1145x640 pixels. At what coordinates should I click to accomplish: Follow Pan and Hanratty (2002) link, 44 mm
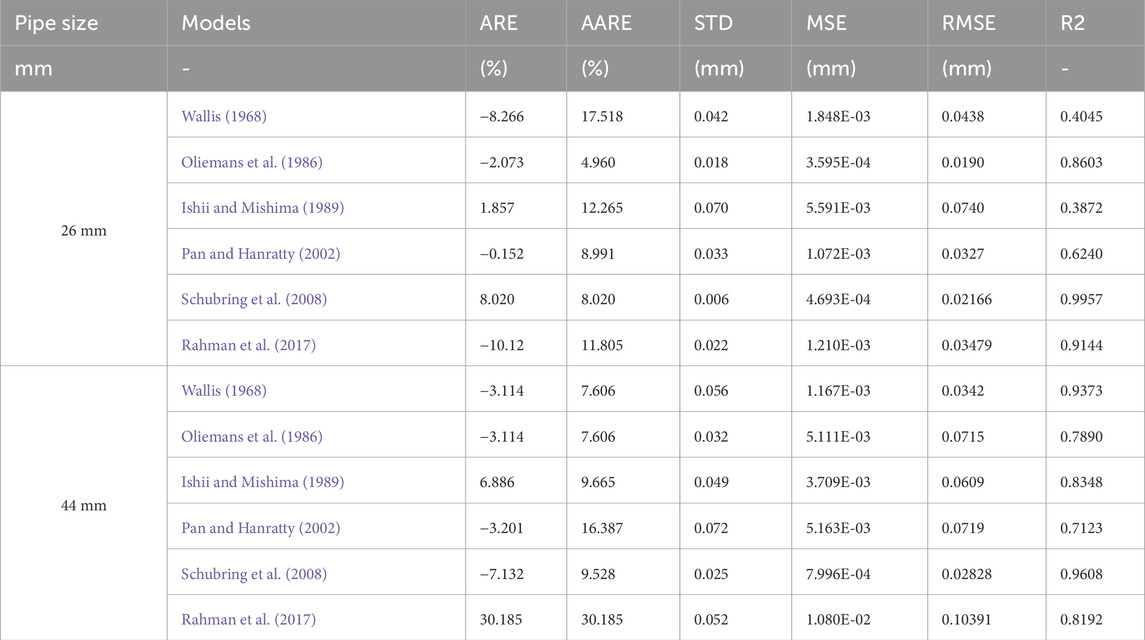click(x=261, y=527)
